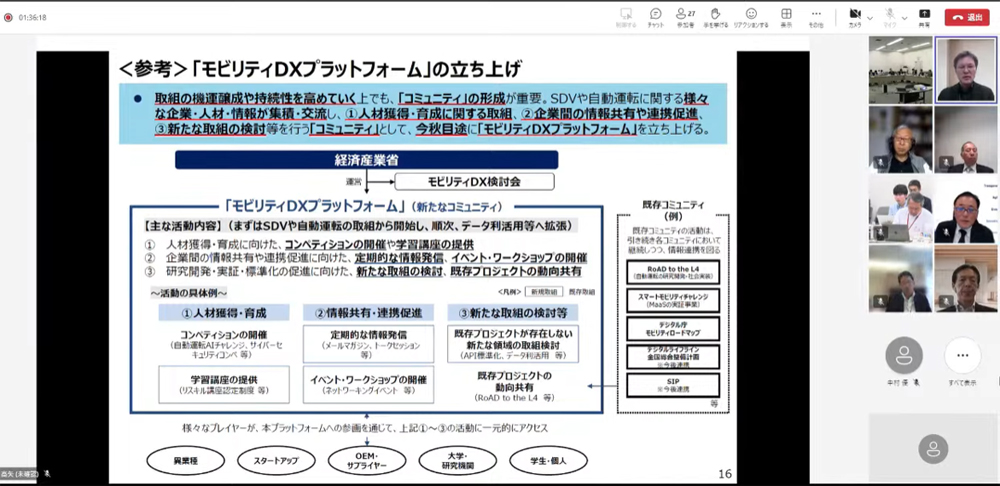
Task: Click the OEM・サプライヤー oval
Action: click(367, 460)
